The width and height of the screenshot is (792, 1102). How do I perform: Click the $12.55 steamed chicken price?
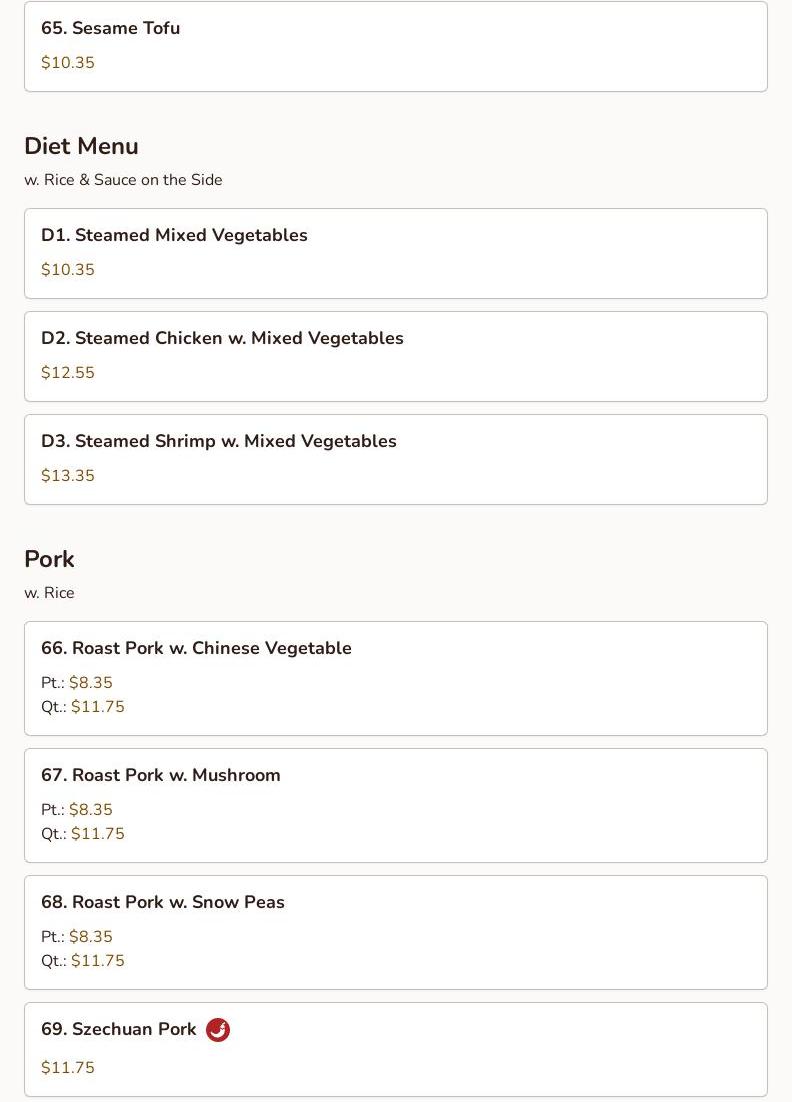coord(67,372)
